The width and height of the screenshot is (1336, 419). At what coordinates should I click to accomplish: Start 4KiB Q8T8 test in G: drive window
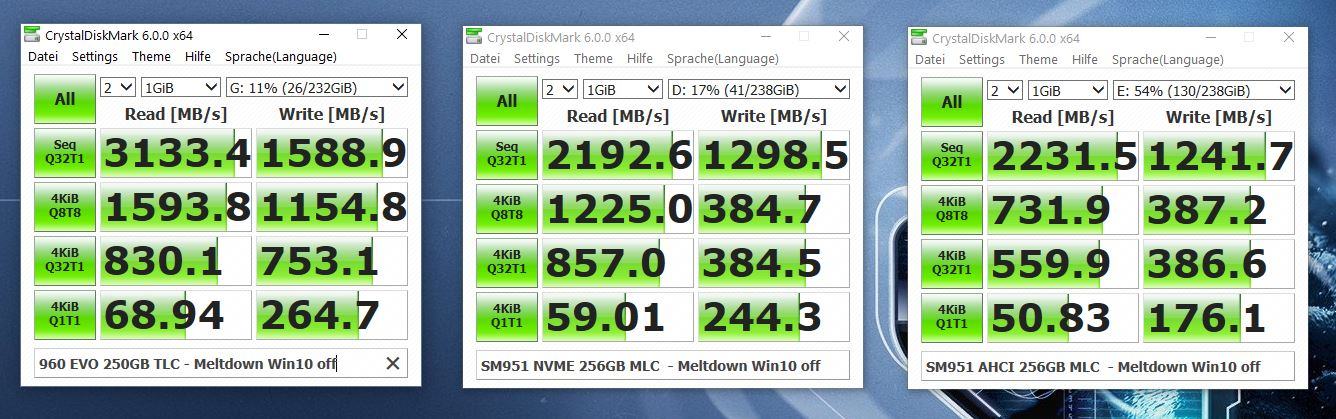(65, 207)
